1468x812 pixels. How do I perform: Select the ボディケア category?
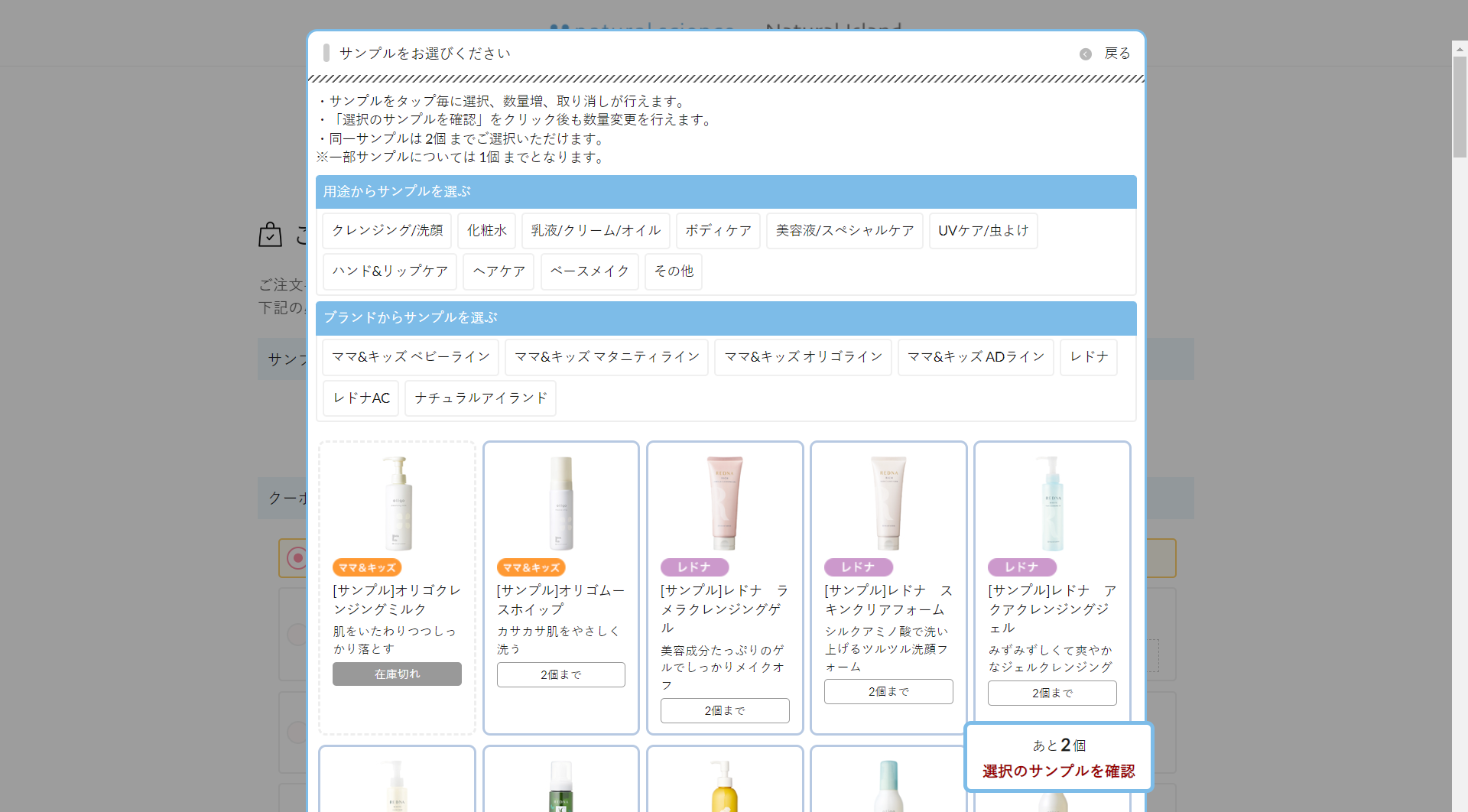(x=718, y=231)
